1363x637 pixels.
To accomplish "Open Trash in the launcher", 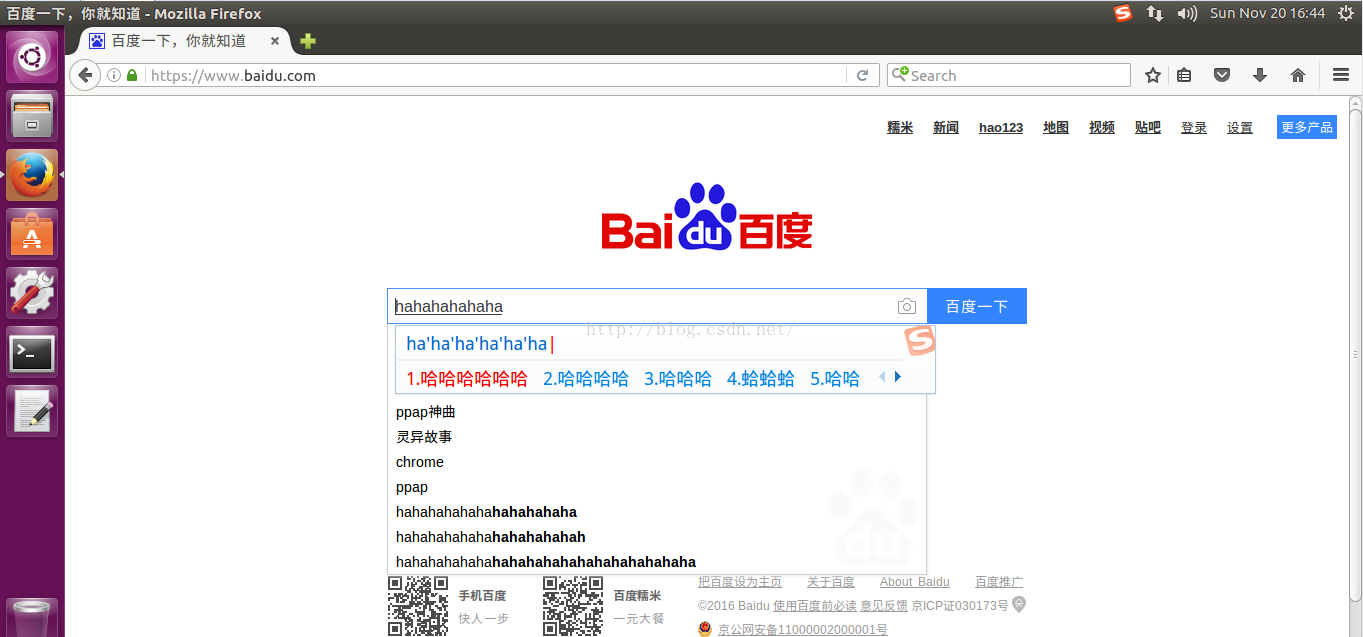I will click(x=33, y=617).
